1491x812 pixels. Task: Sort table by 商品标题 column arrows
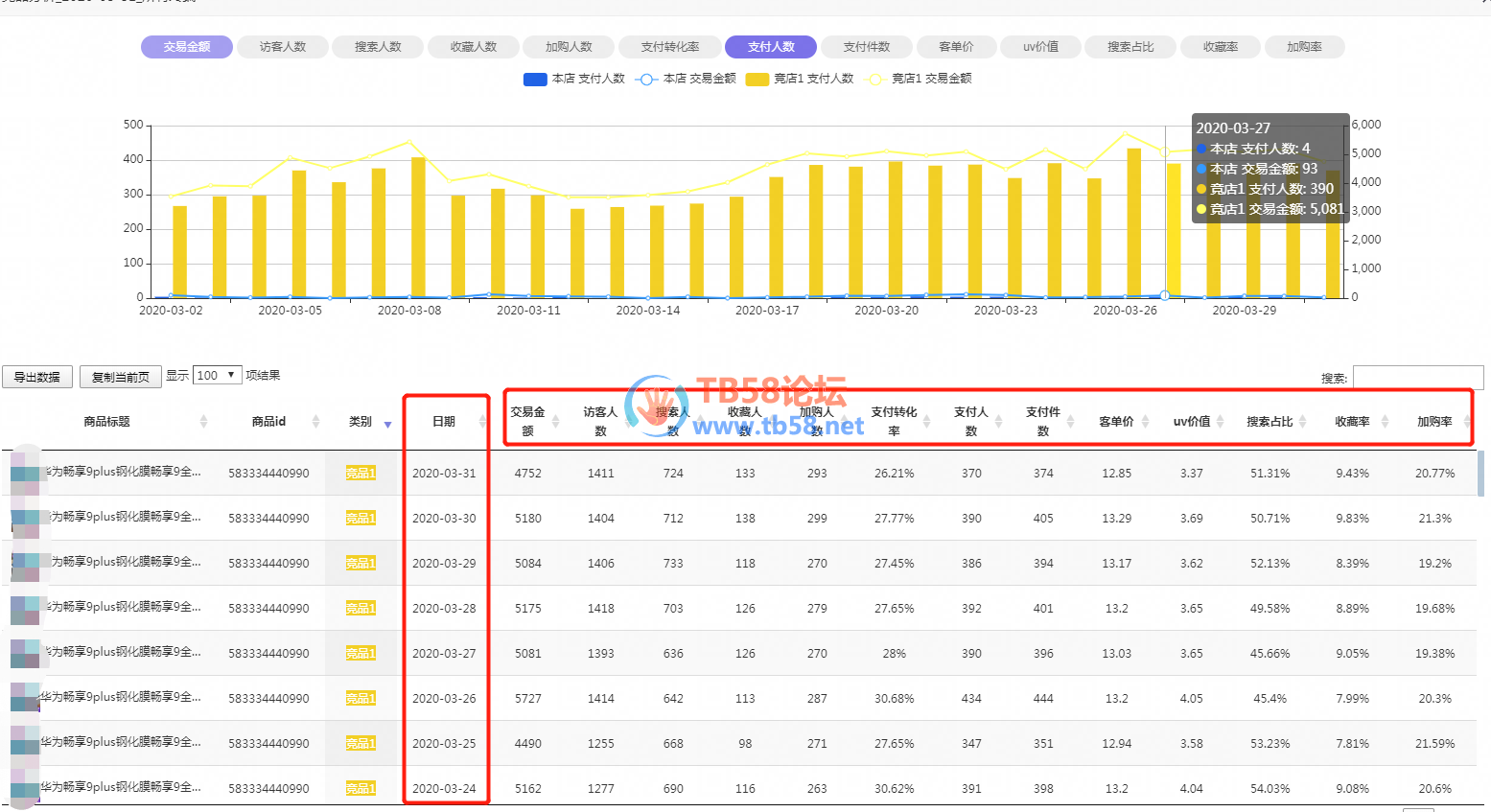tap(203, 422)
